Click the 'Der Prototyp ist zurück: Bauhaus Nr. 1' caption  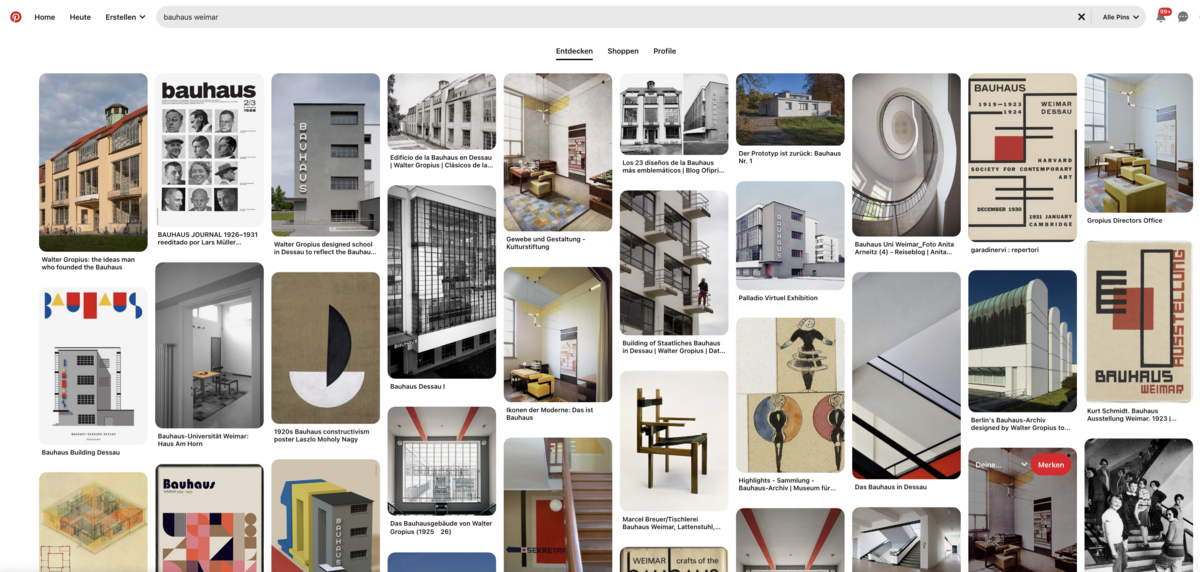coord(789,157)
